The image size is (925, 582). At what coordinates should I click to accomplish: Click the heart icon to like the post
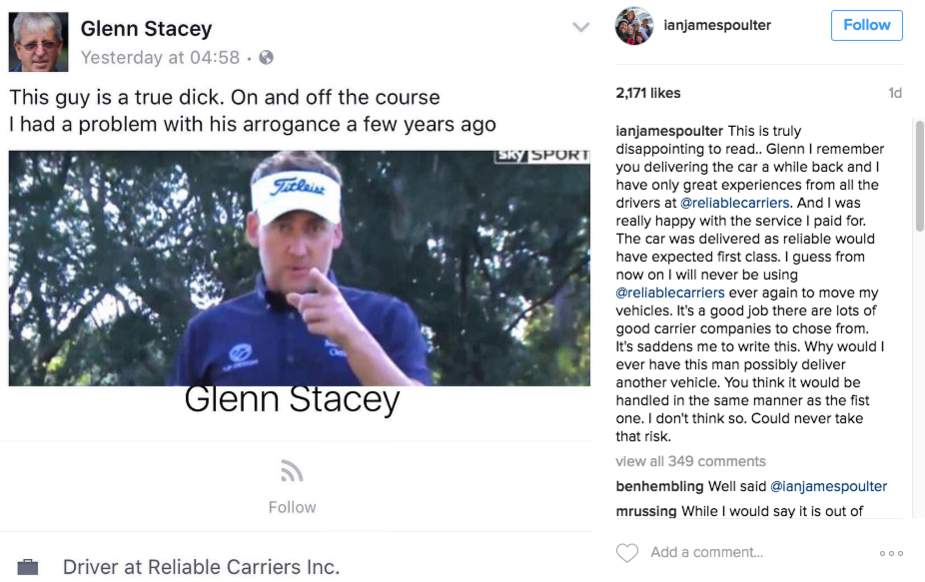tap(627, 553)
